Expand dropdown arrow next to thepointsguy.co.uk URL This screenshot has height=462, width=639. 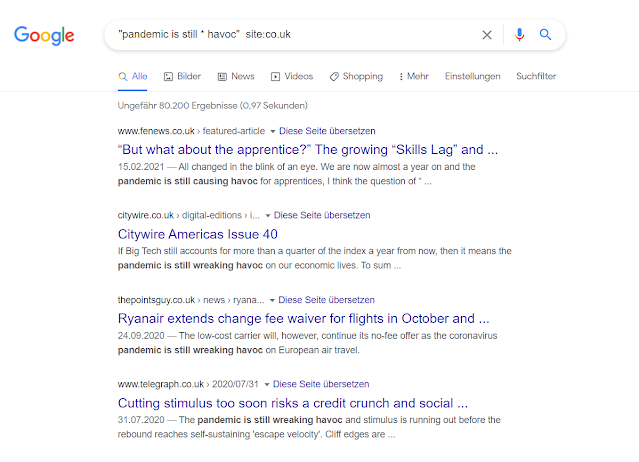pyautogui.click(x=272, y=300)
